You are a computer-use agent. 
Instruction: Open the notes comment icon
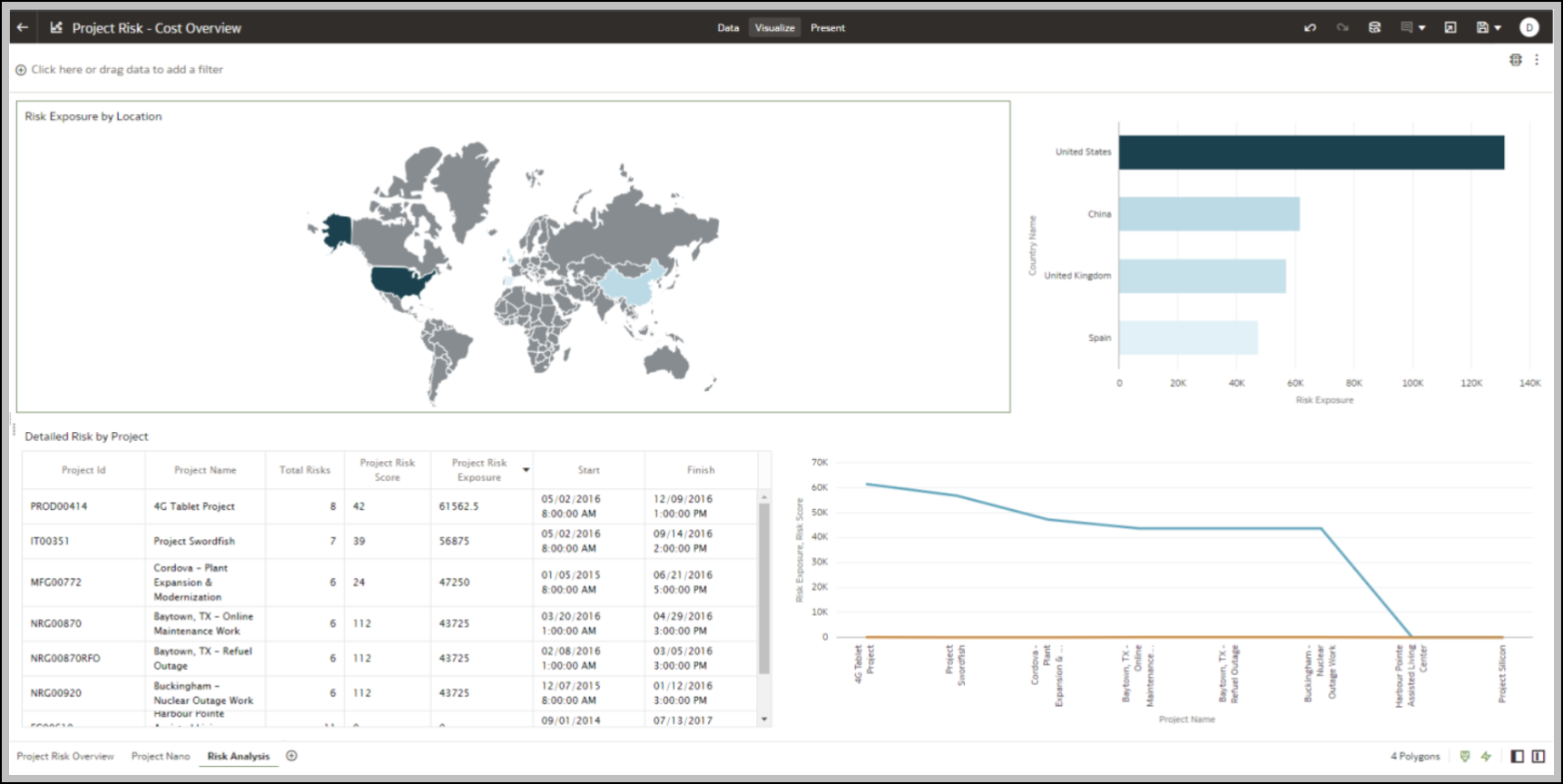point(1407,27)
